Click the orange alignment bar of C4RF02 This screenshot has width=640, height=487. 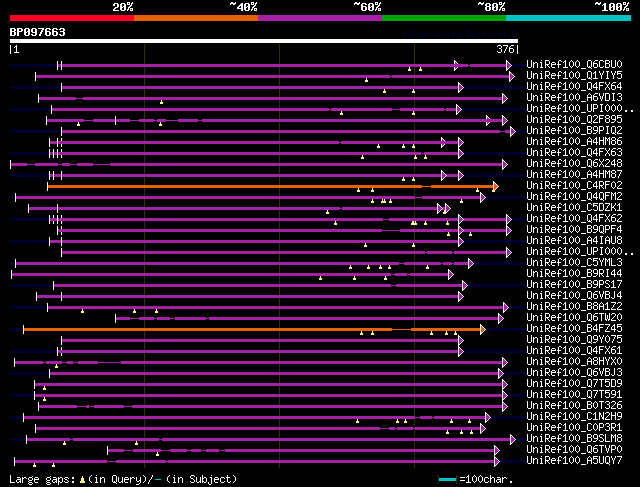coord(273,187)
